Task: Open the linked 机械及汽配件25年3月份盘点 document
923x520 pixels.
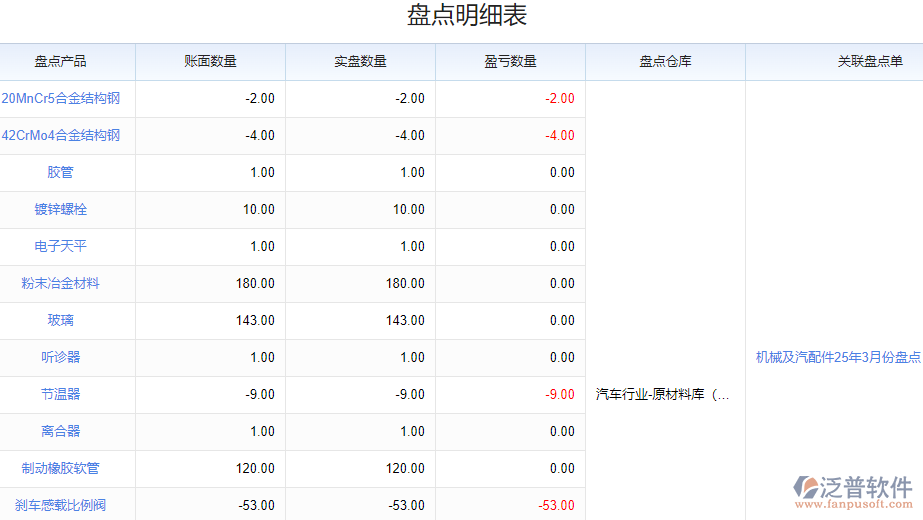Action: coord(838,357)
